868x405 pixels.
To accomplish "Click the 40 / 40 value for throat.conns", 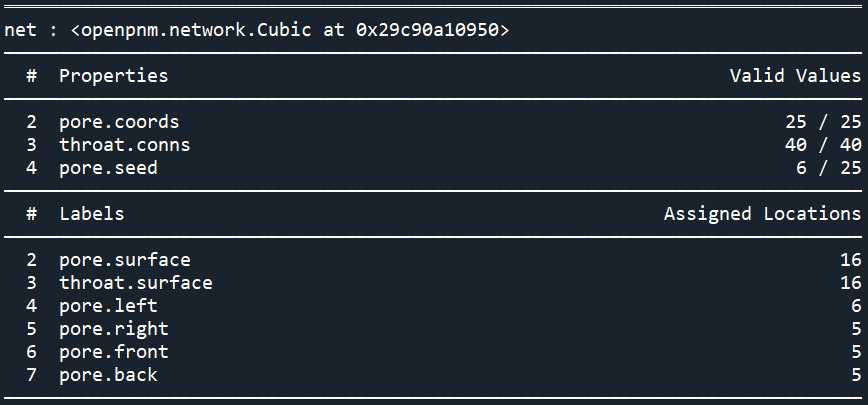I will click(823, 145).
